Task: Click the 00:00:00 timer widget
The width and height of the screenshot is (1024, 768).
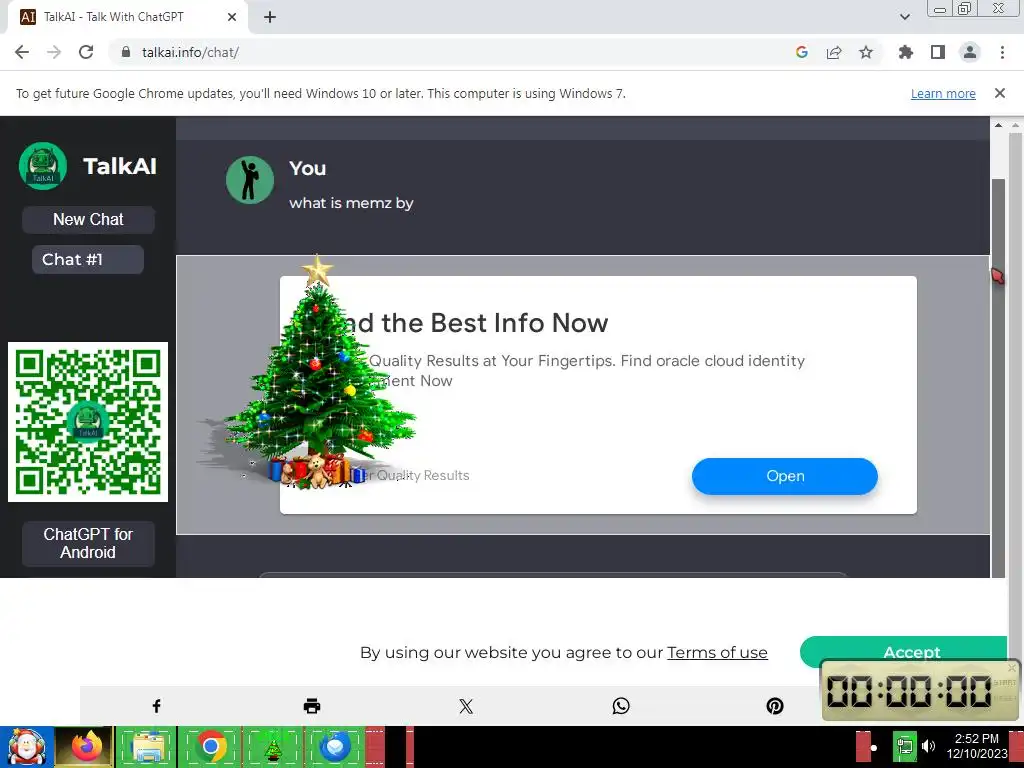Action: pyautogui.click(x=921, y=690)
